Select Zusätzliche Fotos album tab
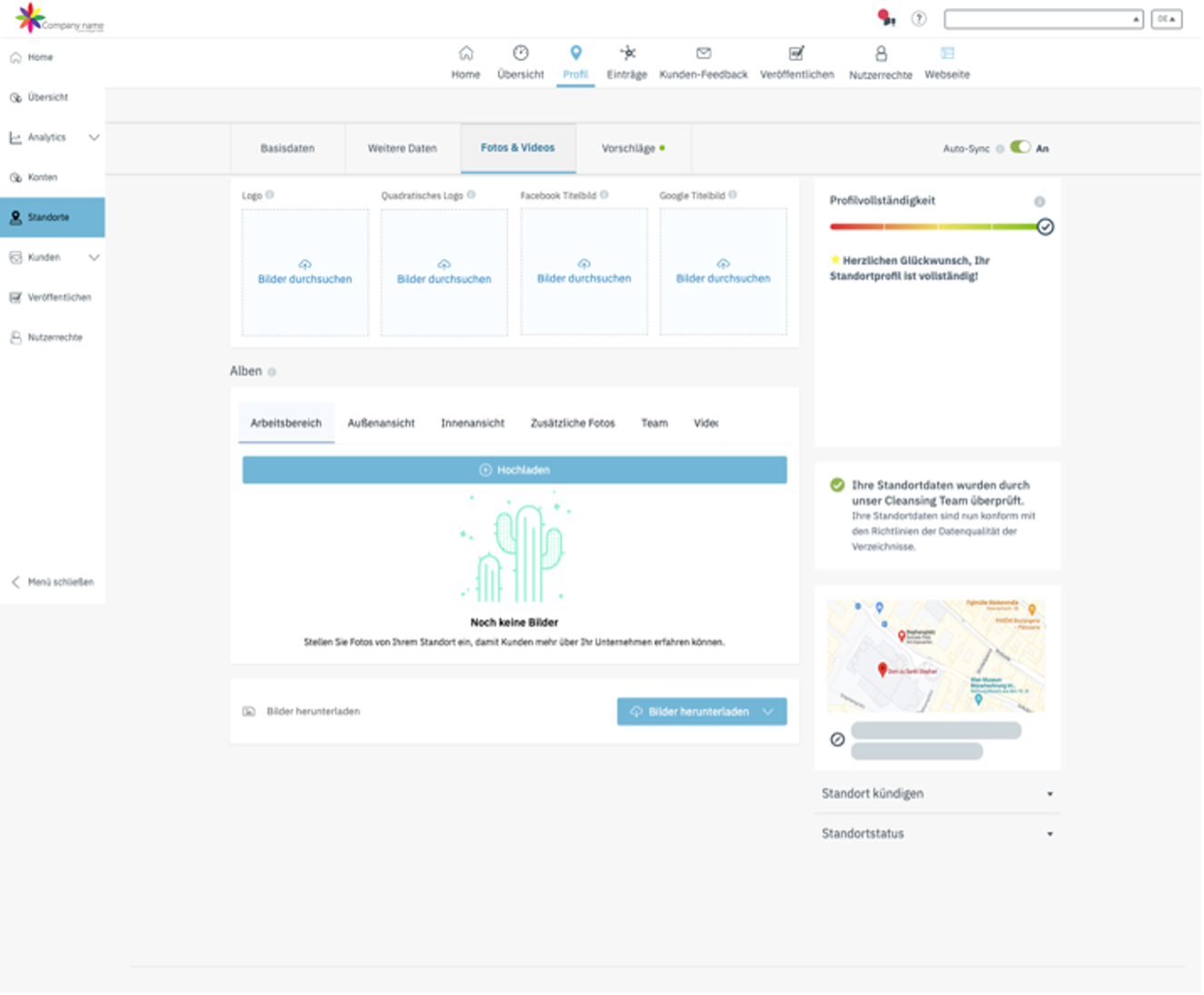Image resolution: width=1204 pixels, height=995 pixels. pos(574,424)
